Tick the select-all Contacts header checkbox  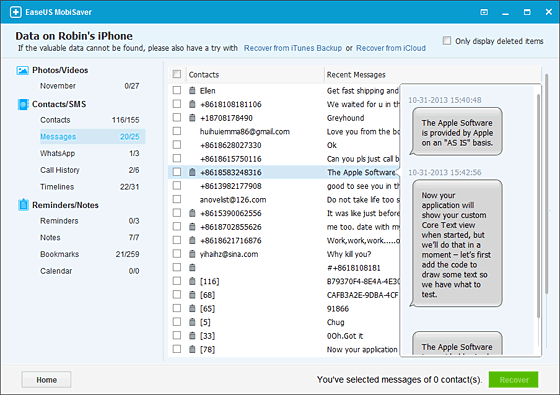point(177,74)
